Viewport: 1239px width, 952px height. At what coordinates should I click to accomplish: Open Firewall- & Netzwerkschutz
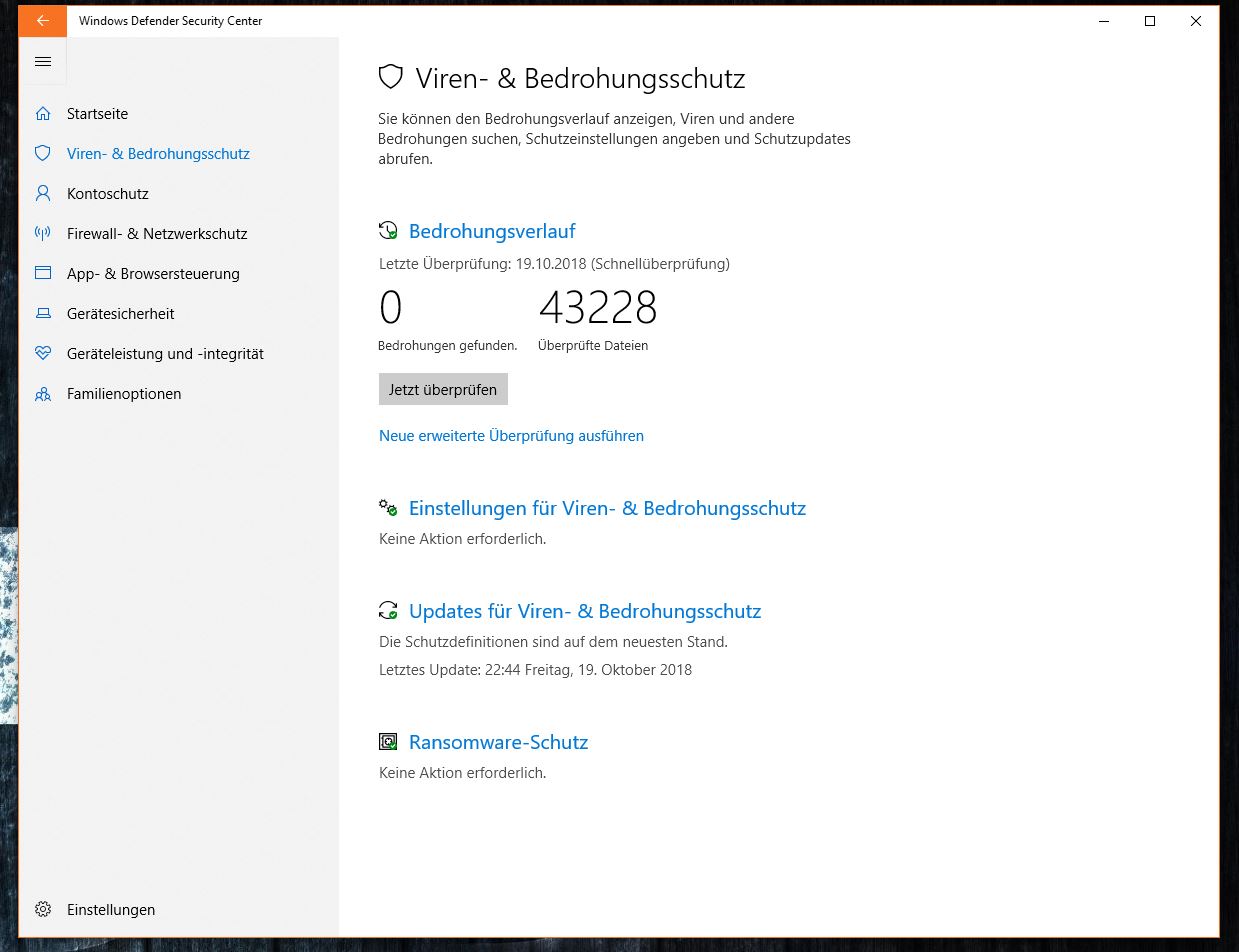(x=157, y=234)
